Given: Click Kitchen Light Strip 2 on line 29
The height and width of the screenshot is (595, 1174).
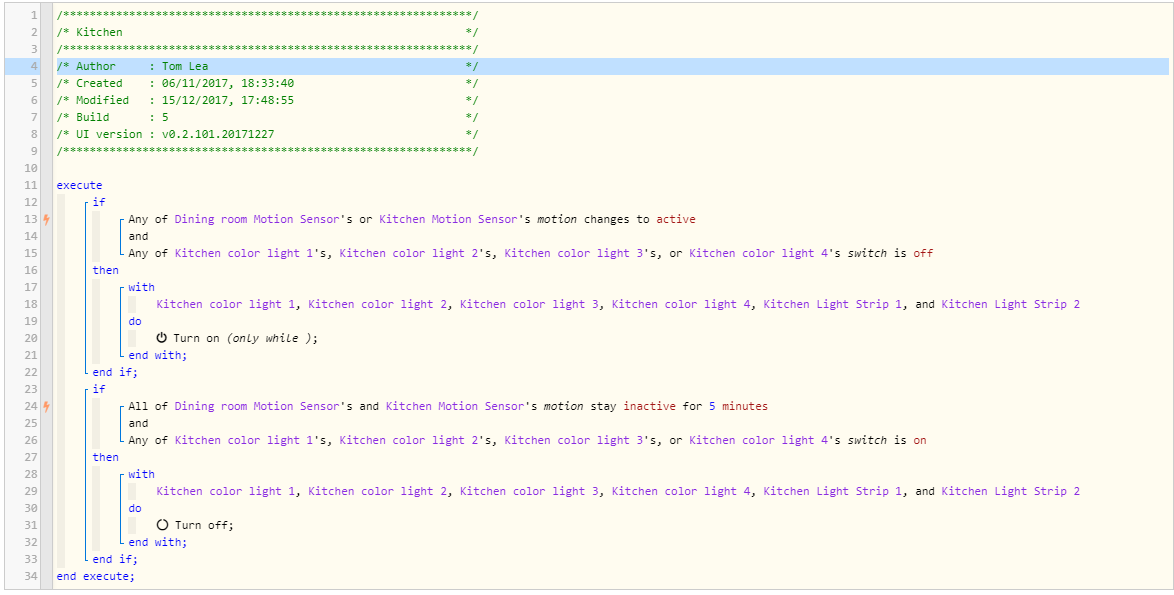Looking at the screenshot, I should pyautogui.click(x=1010, y=491).
